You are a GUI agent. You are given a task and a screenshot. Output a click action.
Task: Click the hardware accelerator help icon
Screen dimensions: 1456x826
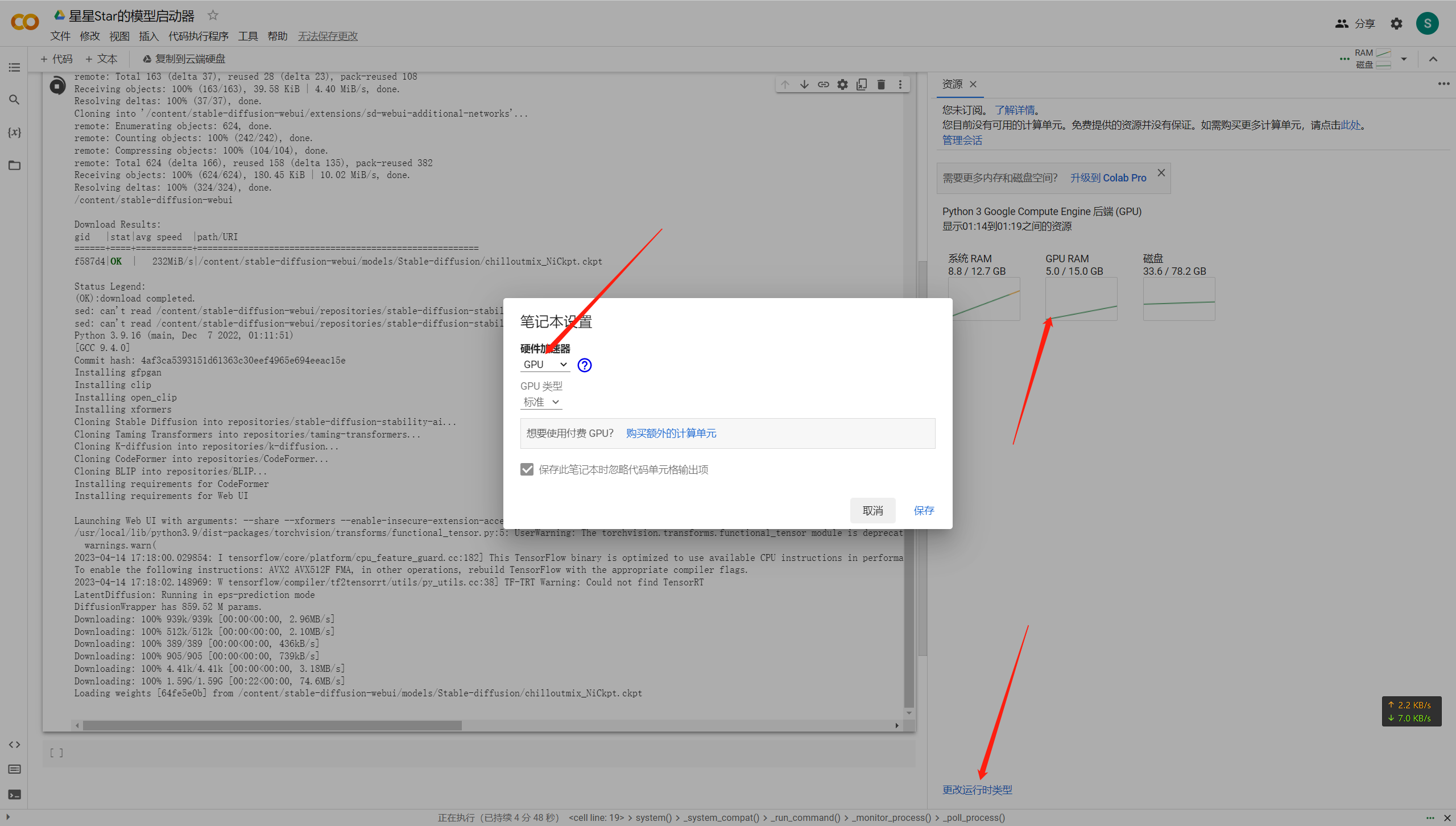(584, 365)
